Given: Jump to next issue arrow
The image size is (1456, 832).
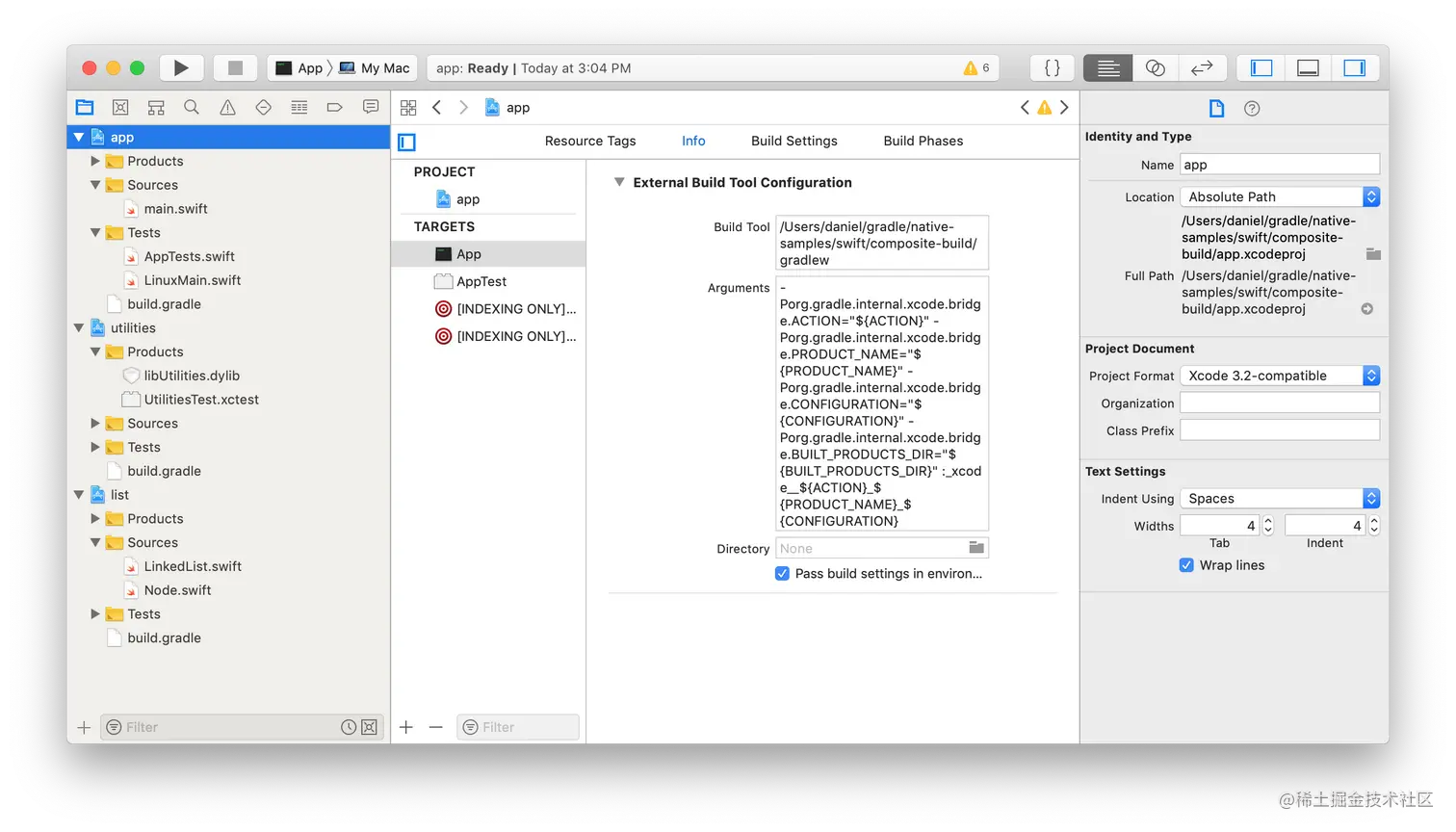Looking at the screenshot, I should (x=1064, y=108).
